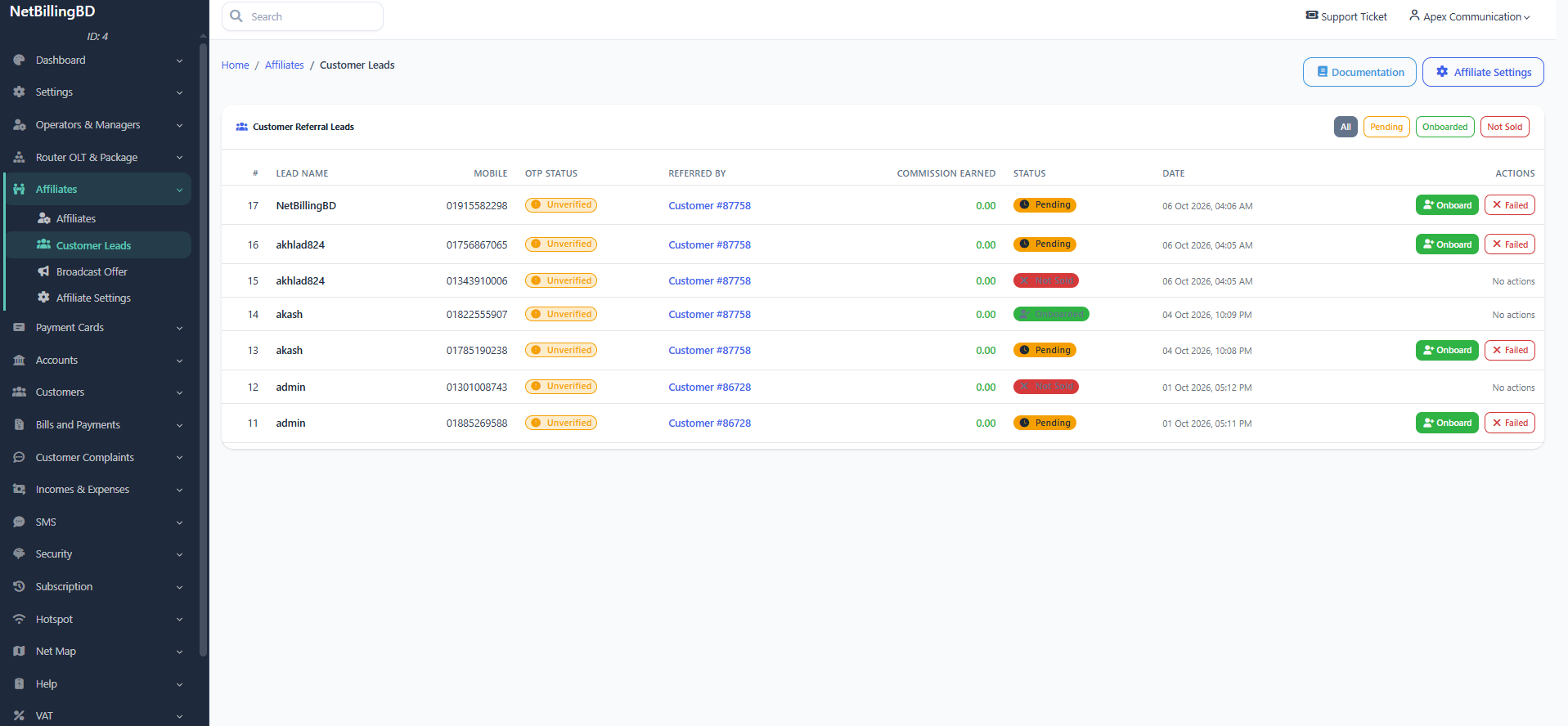Screen dimensions: 1568x726
Task: Expand the Payment Cards chevron
Action: pos(179,328)
